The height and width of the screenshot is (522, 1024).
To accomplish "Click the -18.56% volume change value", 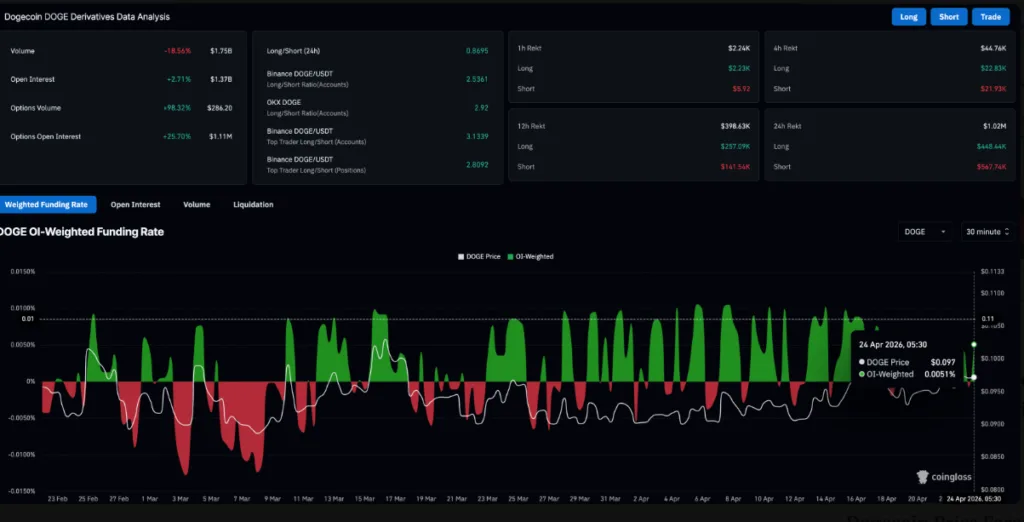I will tap(178, 51).
